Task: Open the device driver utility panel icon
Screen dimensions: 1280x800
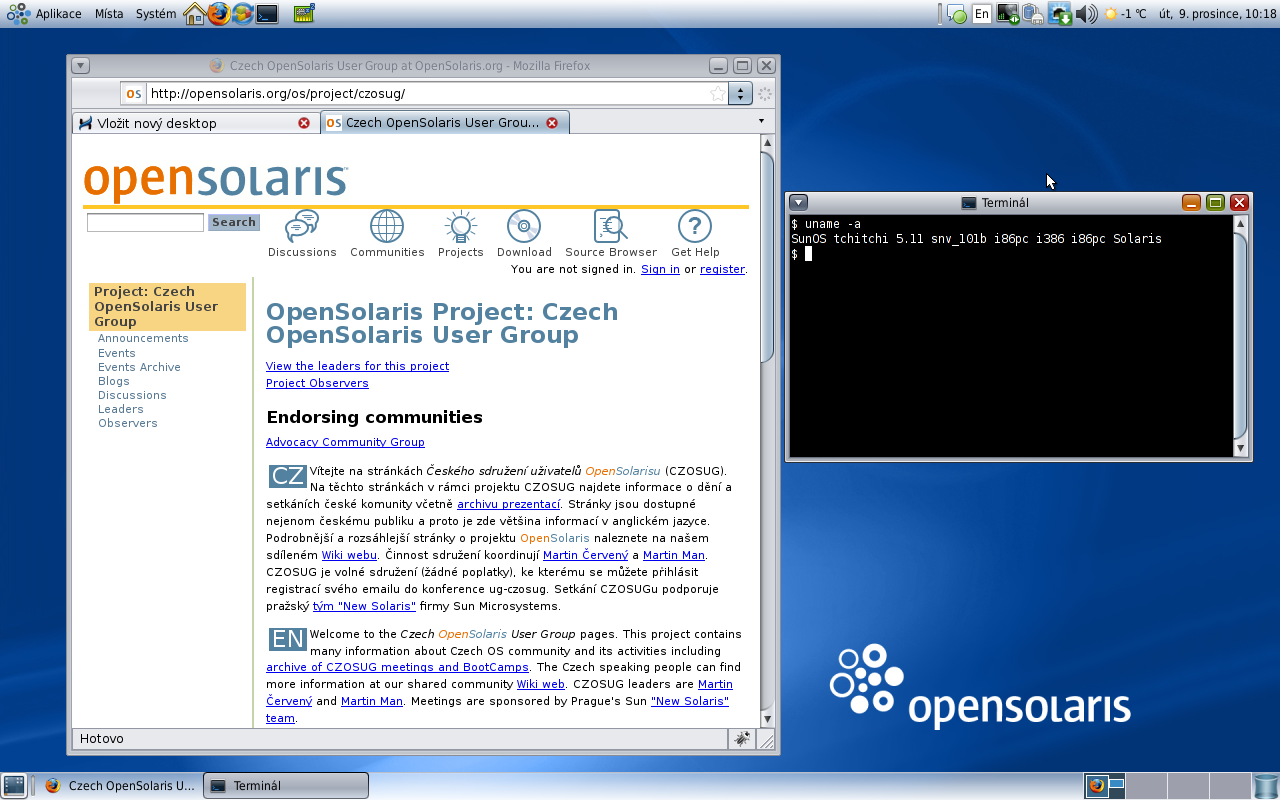Action: click(305, 14)
